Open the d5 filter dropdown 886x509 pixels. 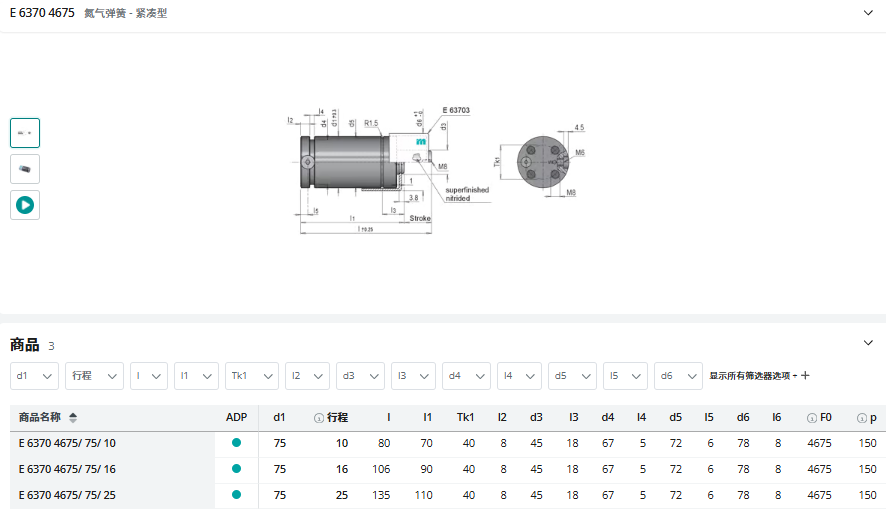pos(572,376)
